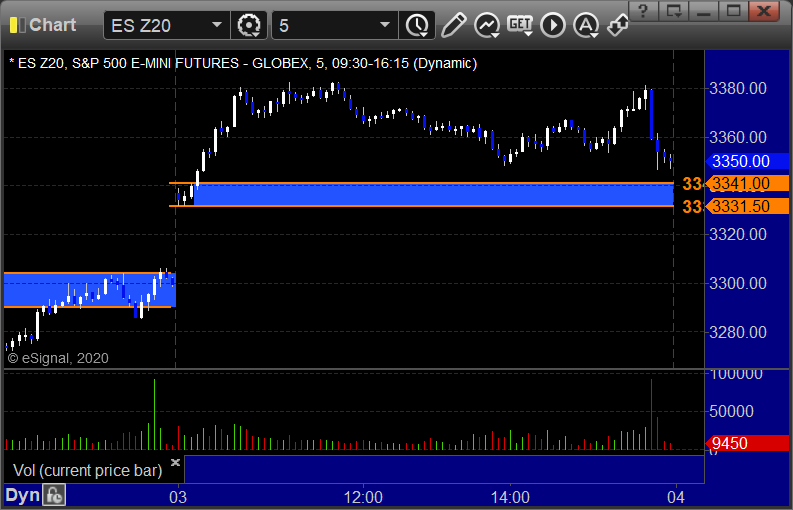793x510 pixels.
Task: Expand the interval 5 dropdown
Action: 385,25
